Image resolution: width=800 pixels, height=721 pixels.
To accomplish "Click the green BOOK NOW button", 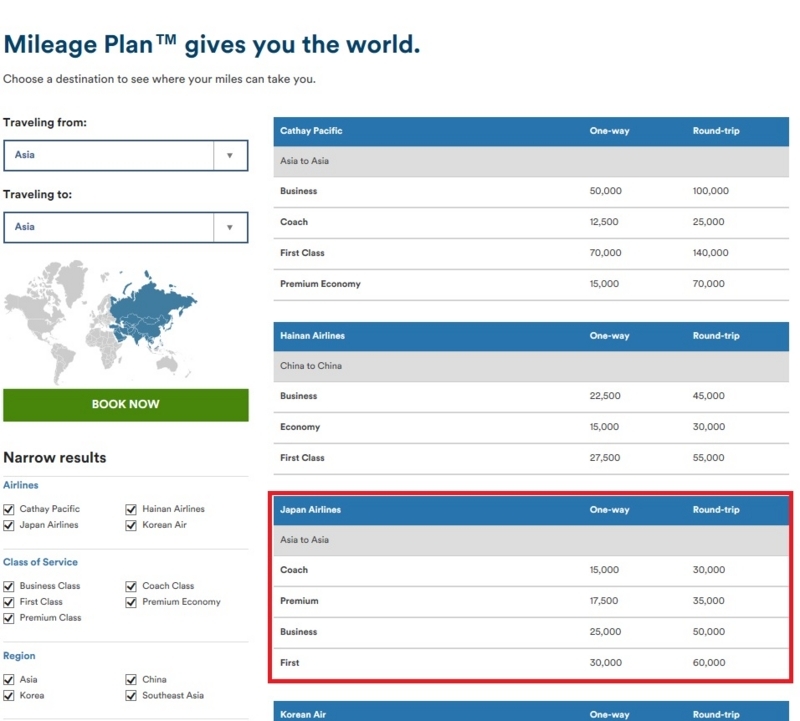I will coord(126,405).
